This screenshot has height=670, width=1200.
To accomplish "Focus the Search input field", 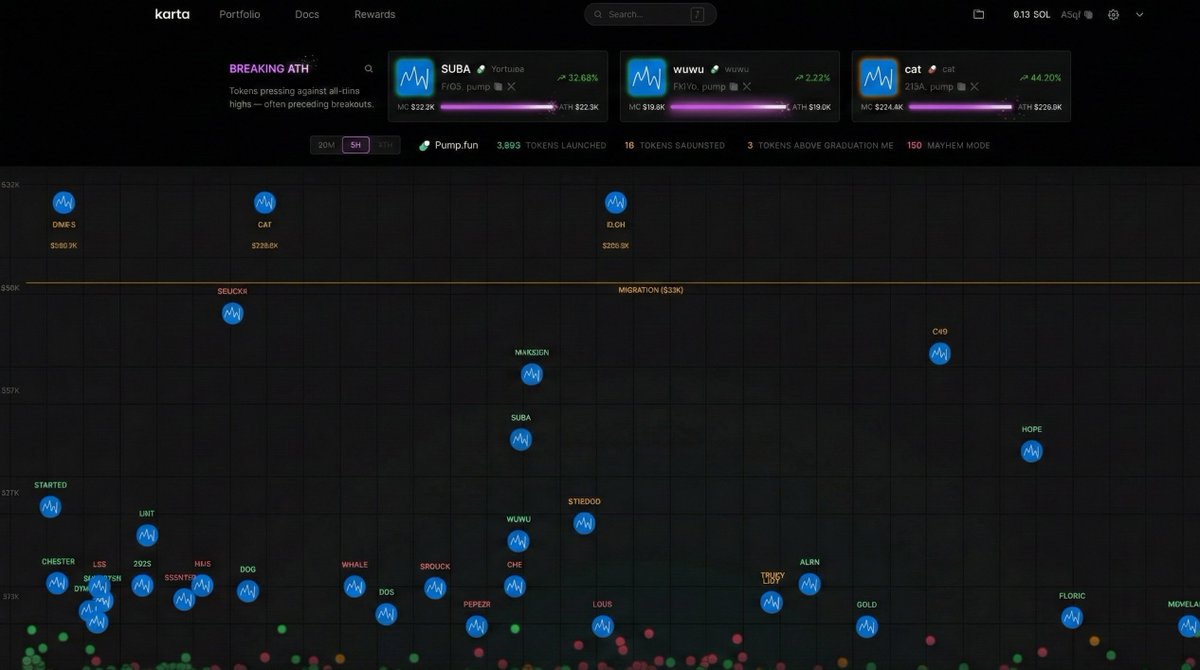I will [650, 14].
